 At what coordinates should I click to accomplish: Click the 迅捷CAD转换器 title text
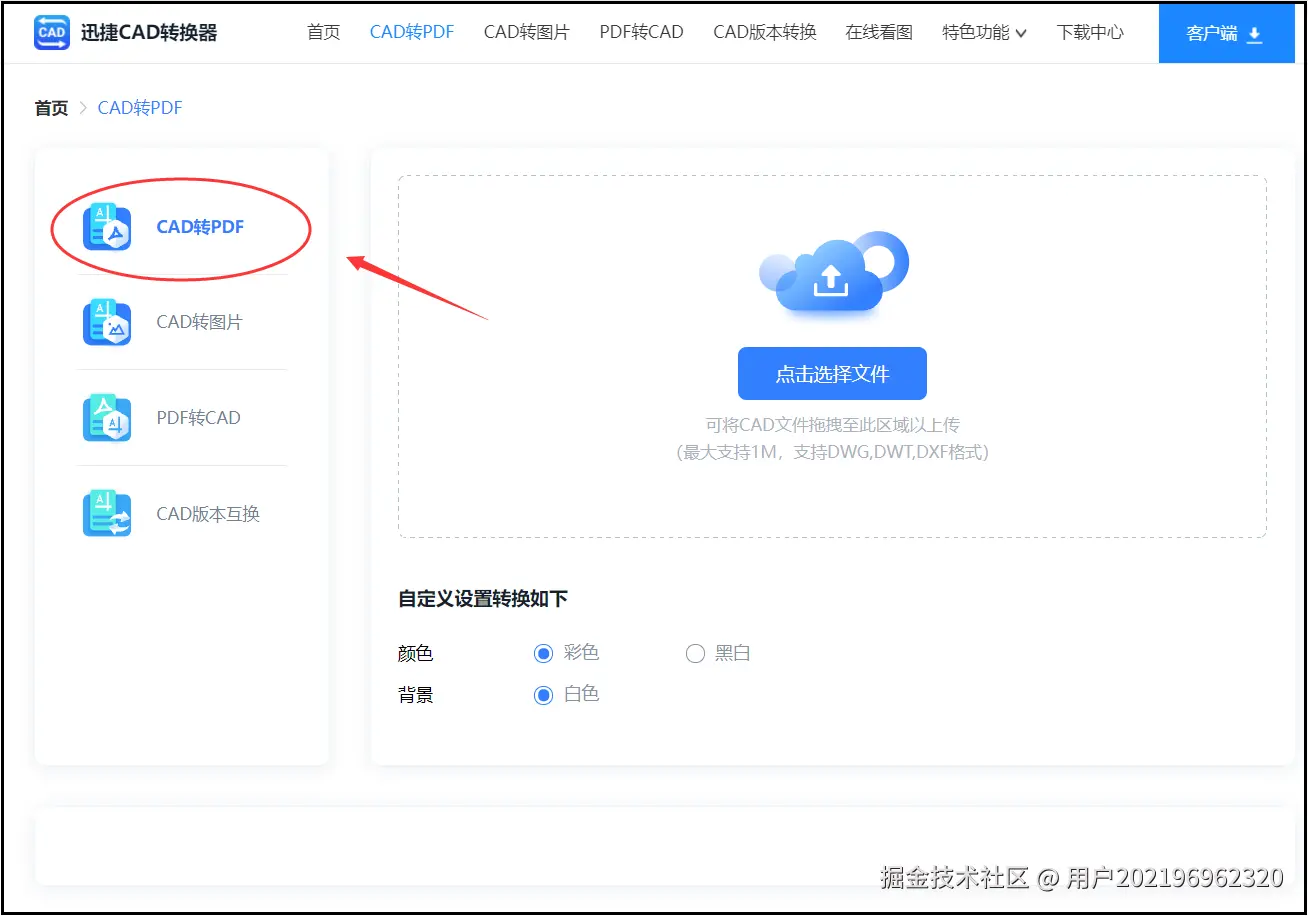[149, 33]
